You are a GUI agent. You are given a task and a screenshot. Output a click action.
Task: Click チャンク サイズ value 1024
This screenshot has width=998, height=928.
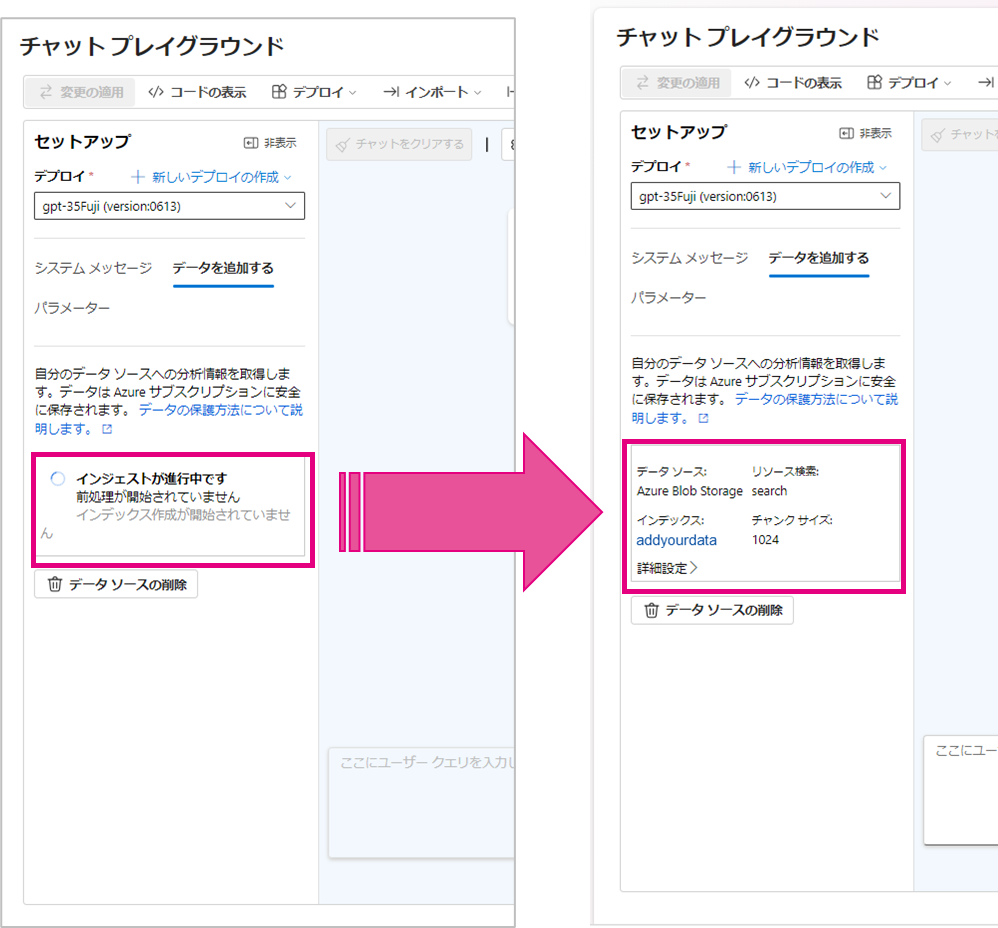[x=765, y=540]
